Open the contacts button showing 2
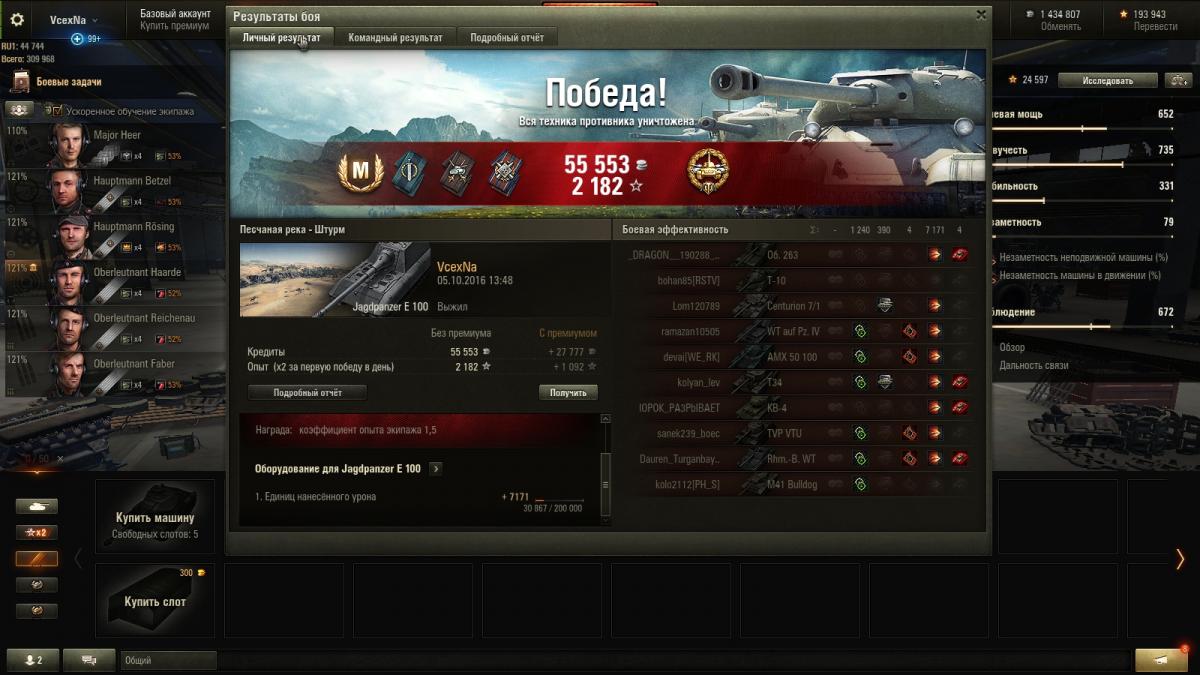1200x675 pixels. pyautogui.click(x=32, y=660)
